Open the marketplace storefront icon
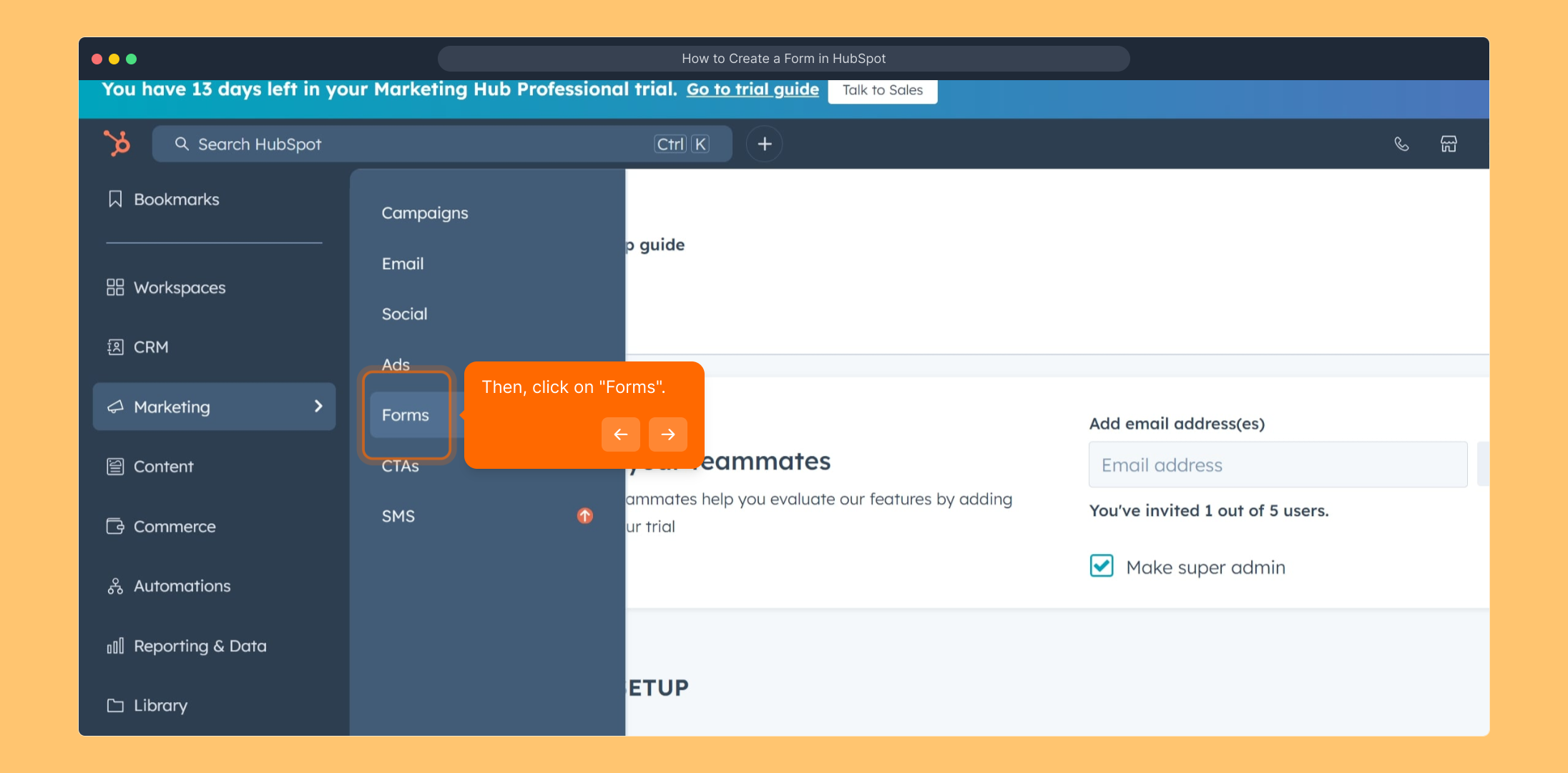 coord(1449,144)
